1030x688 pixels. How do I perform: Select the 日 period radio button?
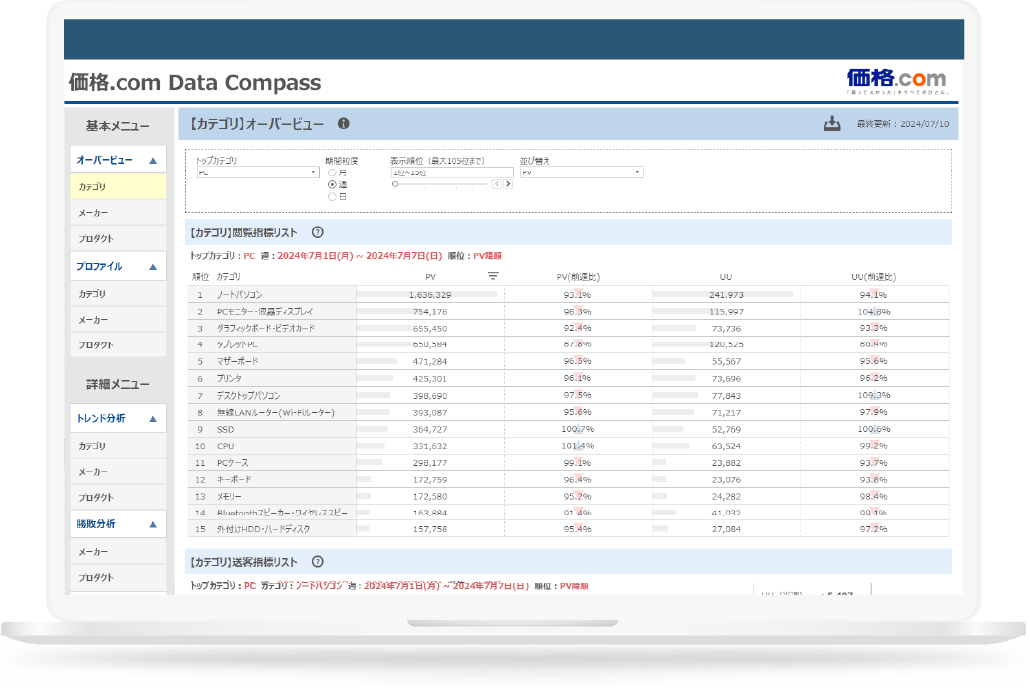click(x=331, y=197)
